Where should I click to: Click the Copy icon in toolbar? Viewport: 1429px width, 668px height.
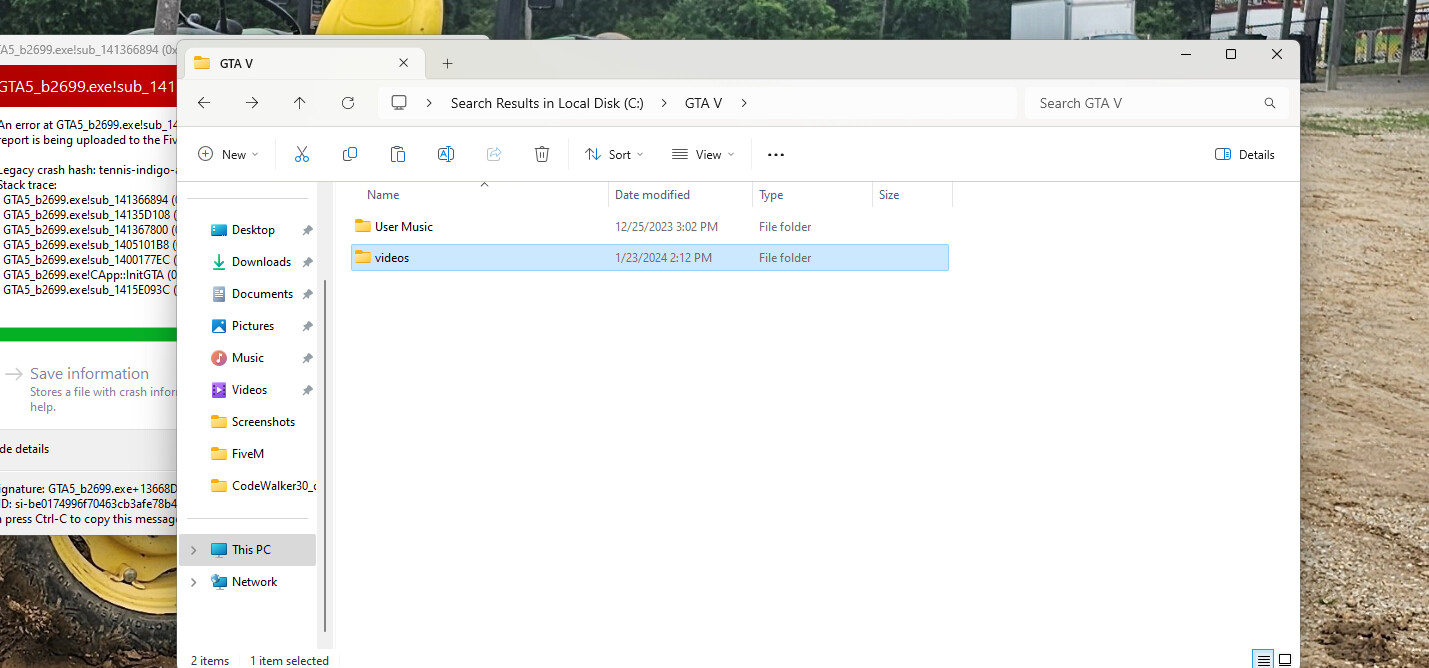(x=350, y=154)
